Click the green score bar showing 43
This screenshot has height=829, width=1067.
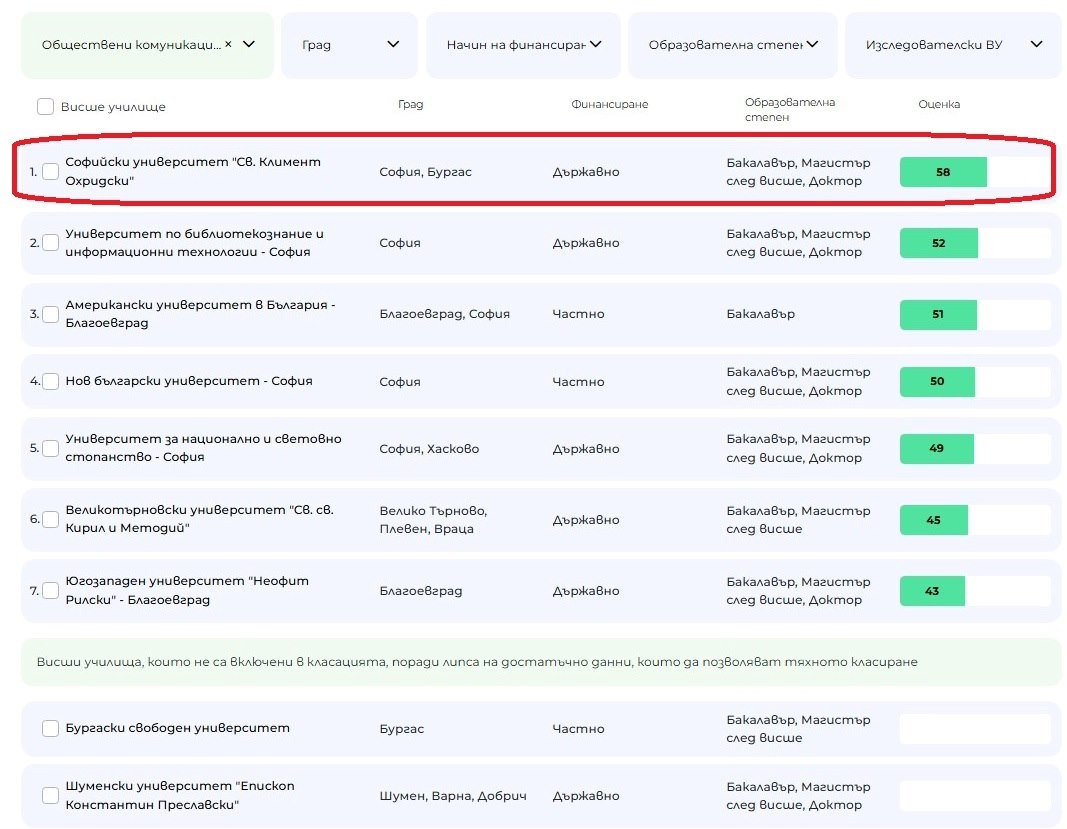(932, 591)
